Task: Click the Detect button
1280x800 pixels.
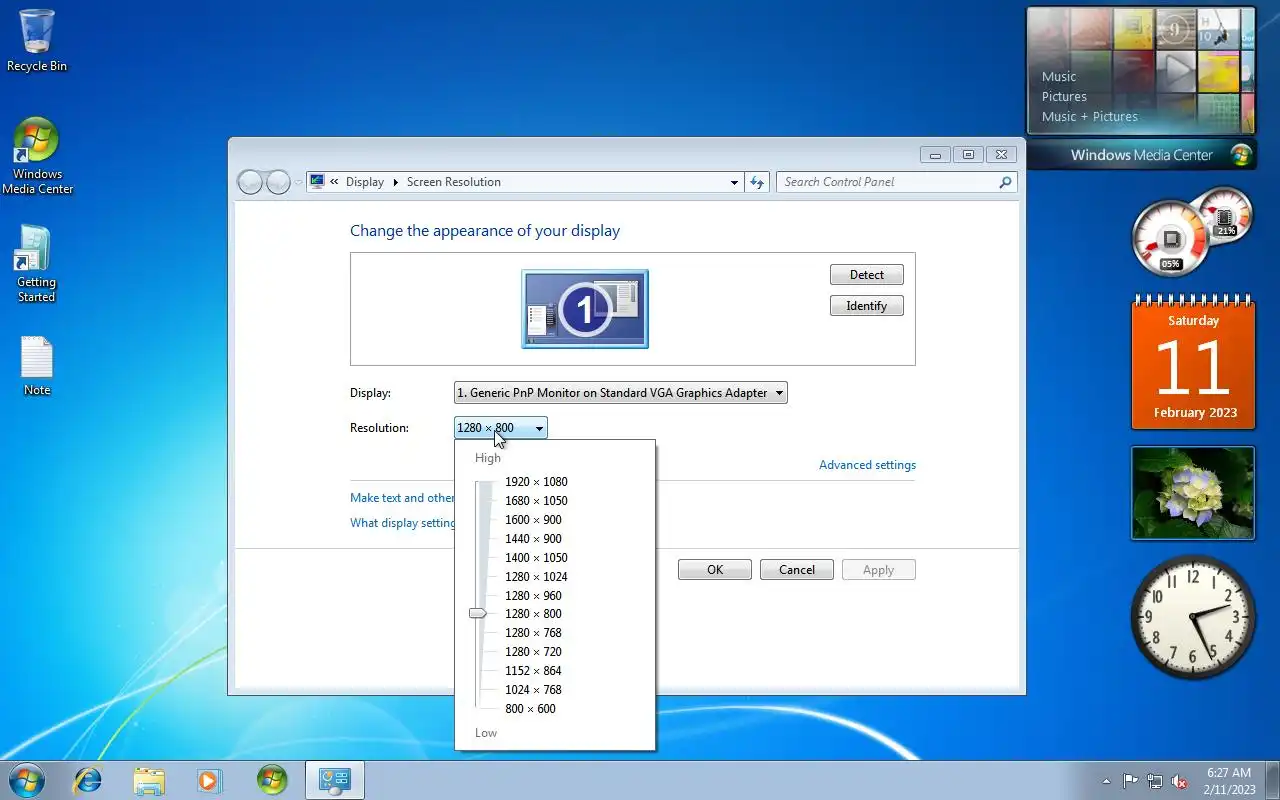Action: (x=867, y=275)
